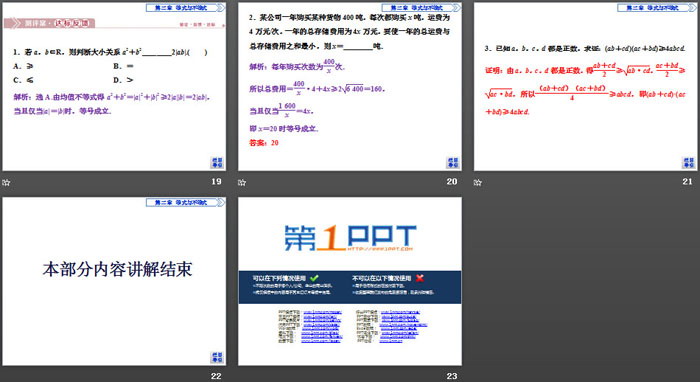
Task: Click the pink section label on slide 19
Action: click(49, 23)
